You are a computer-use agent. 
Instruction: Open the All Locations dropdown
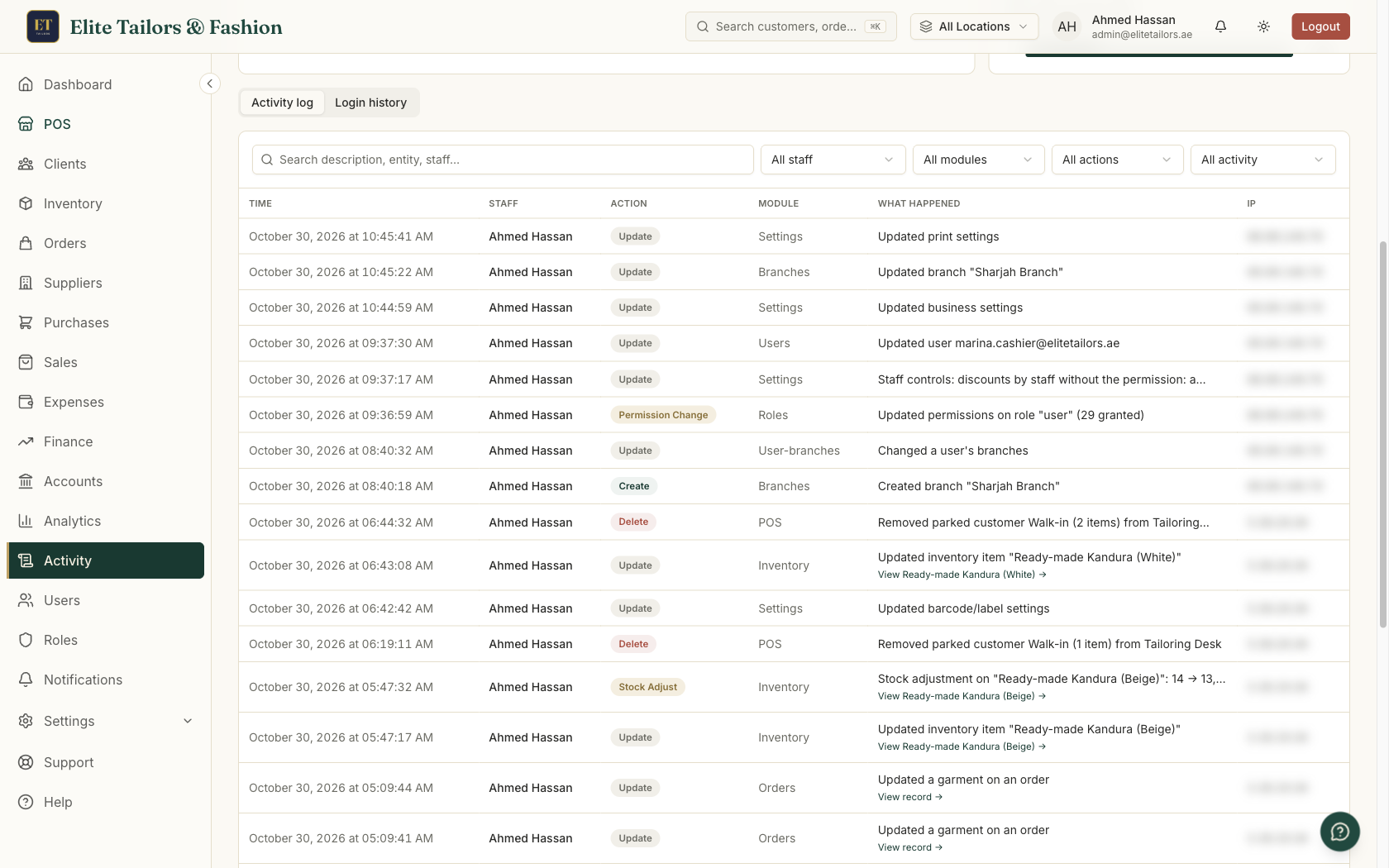click(974, 26)
